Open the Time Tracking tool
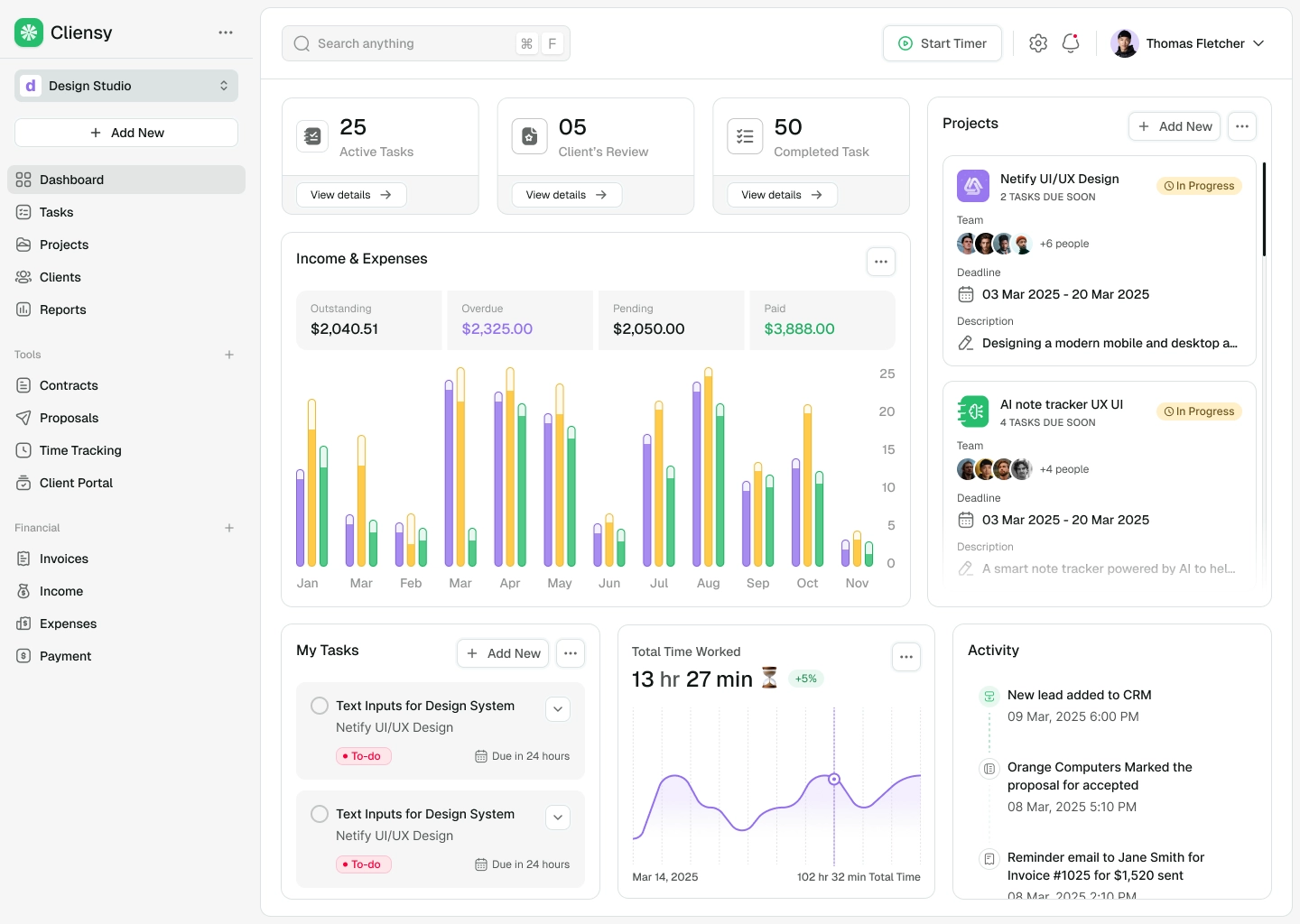Image resolution: width=1300 pixels, height=924 pixels. click(79, 450)
